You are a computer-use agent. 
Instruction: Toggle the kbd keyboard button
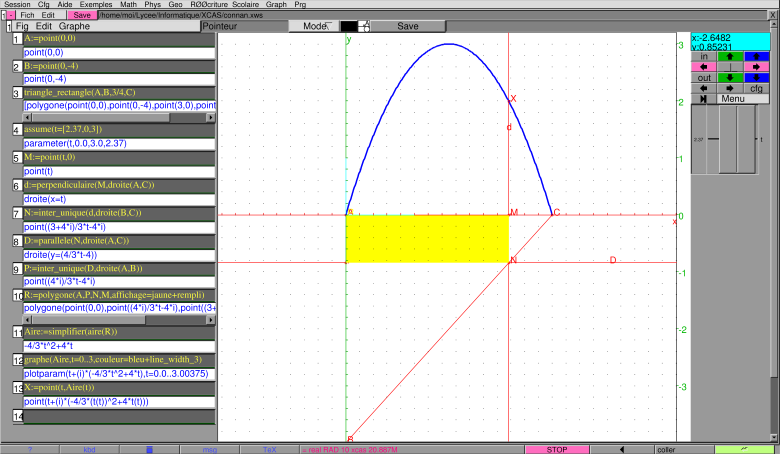point(90,450)
